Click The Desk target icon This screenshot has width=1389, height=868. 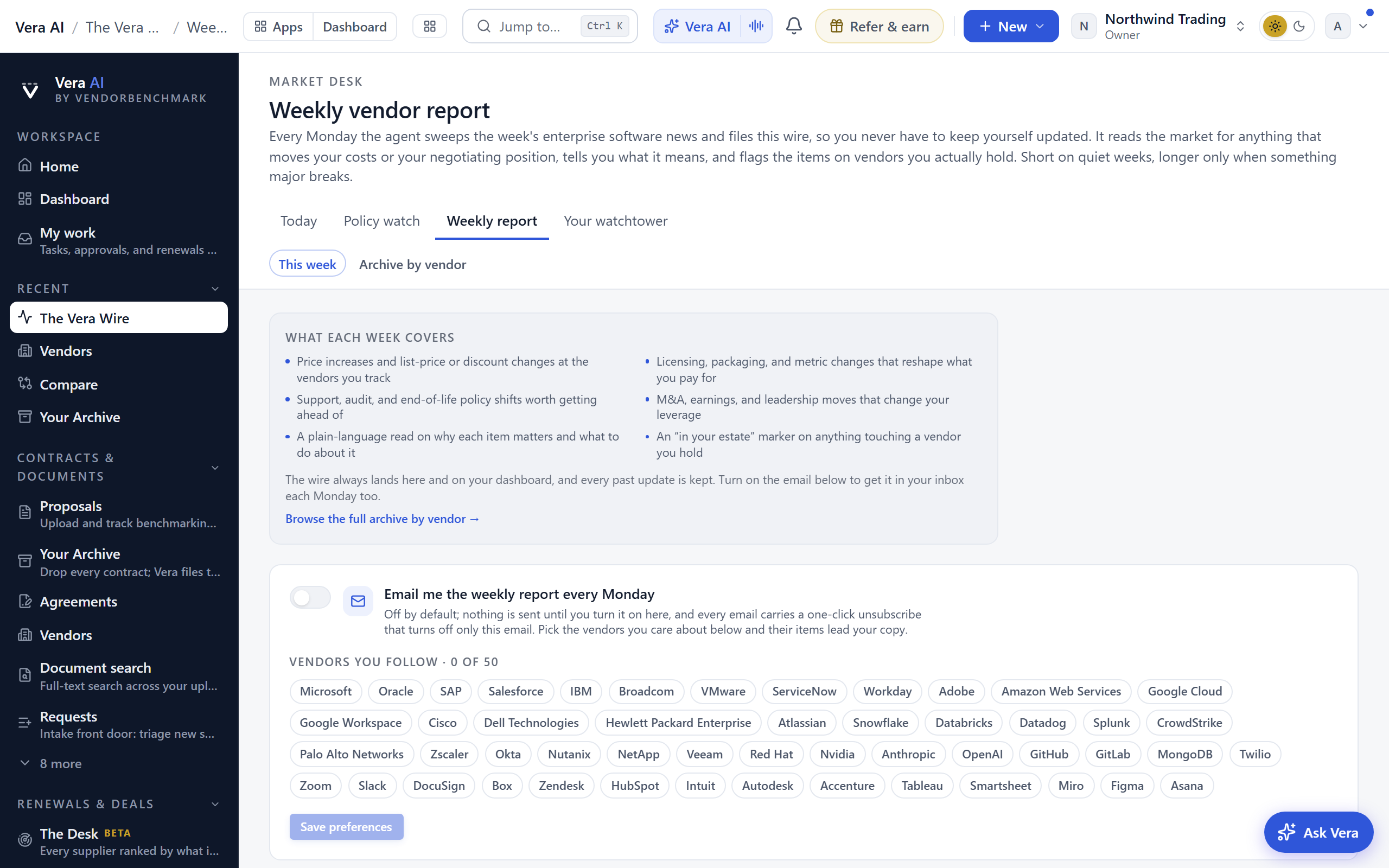point(24,840)
